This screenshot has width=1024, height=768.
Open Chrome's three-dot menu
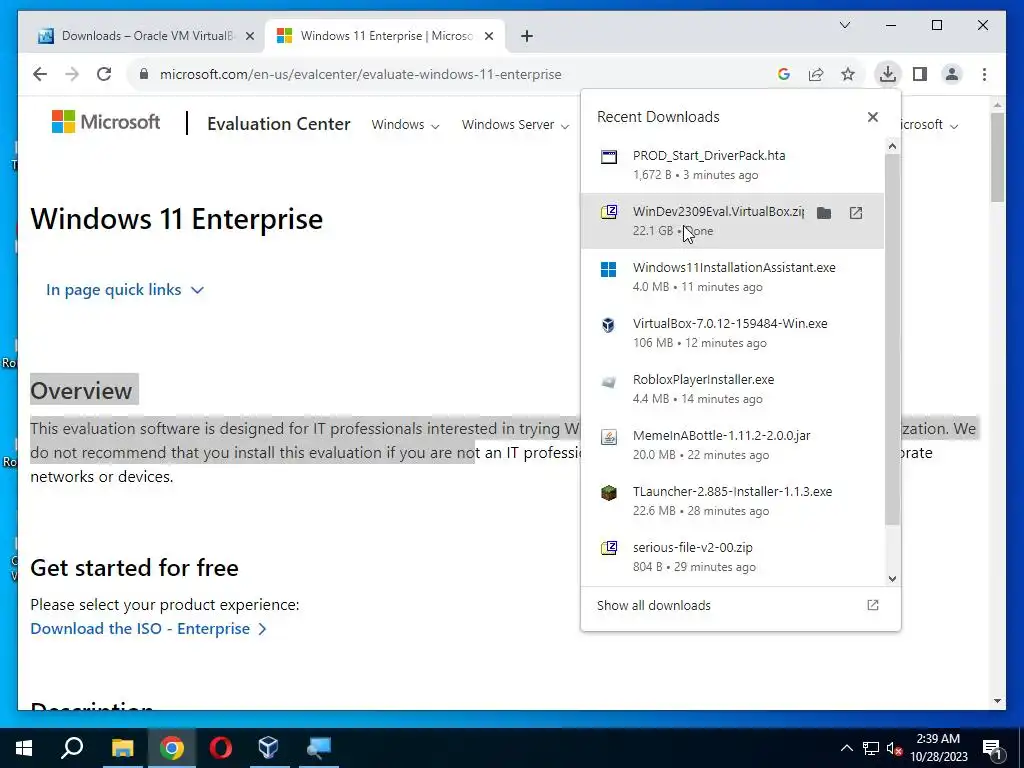984,74
